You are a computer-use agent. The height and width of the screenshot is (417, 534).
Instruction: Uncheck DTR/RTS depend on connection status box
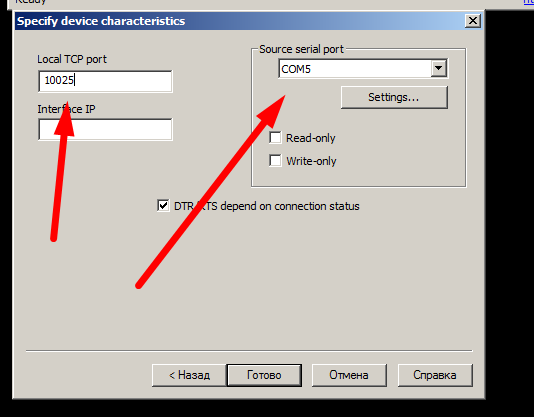click(x=163, y=206)
